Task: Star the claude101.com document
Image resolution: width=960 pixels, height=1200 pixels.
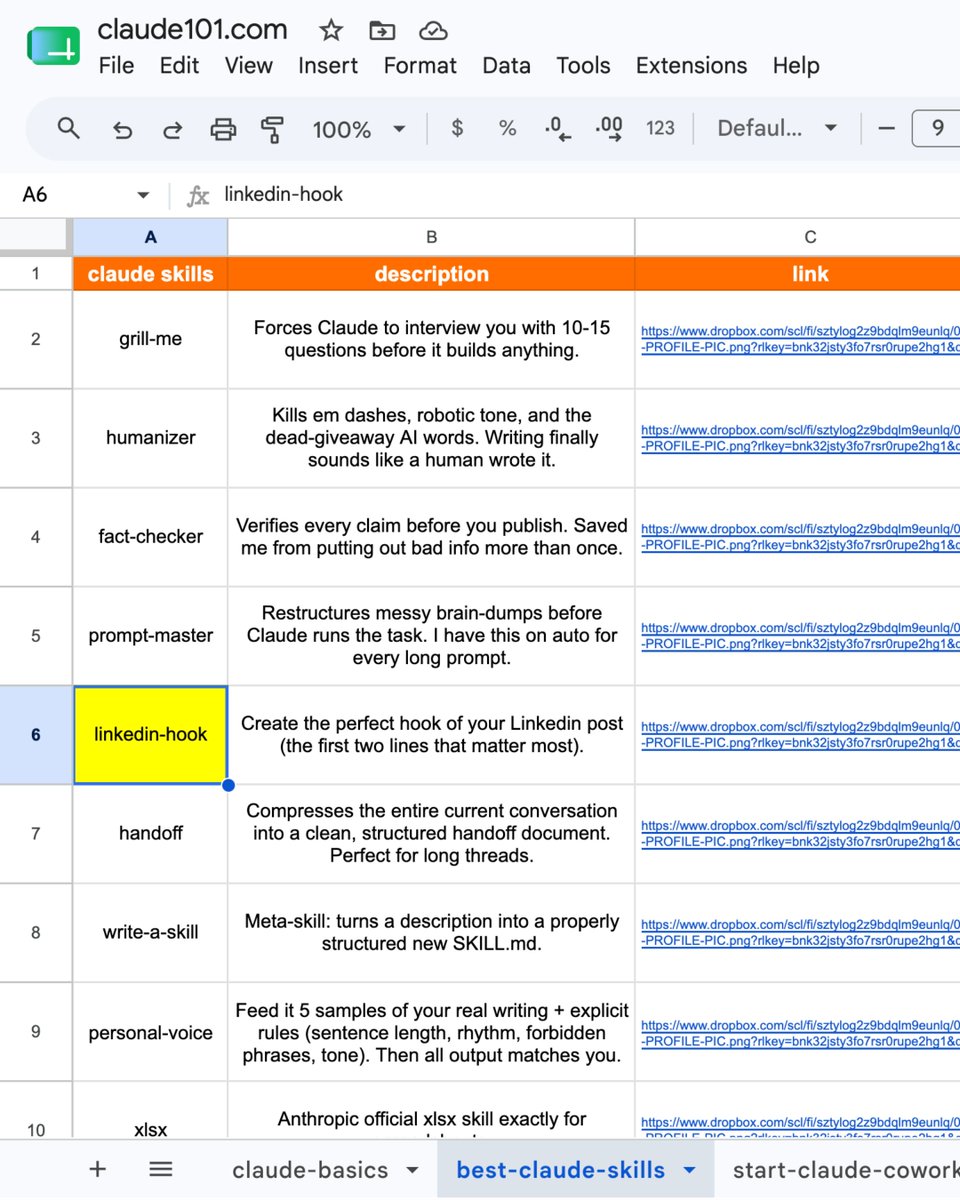Action: (x=330, y=30)
